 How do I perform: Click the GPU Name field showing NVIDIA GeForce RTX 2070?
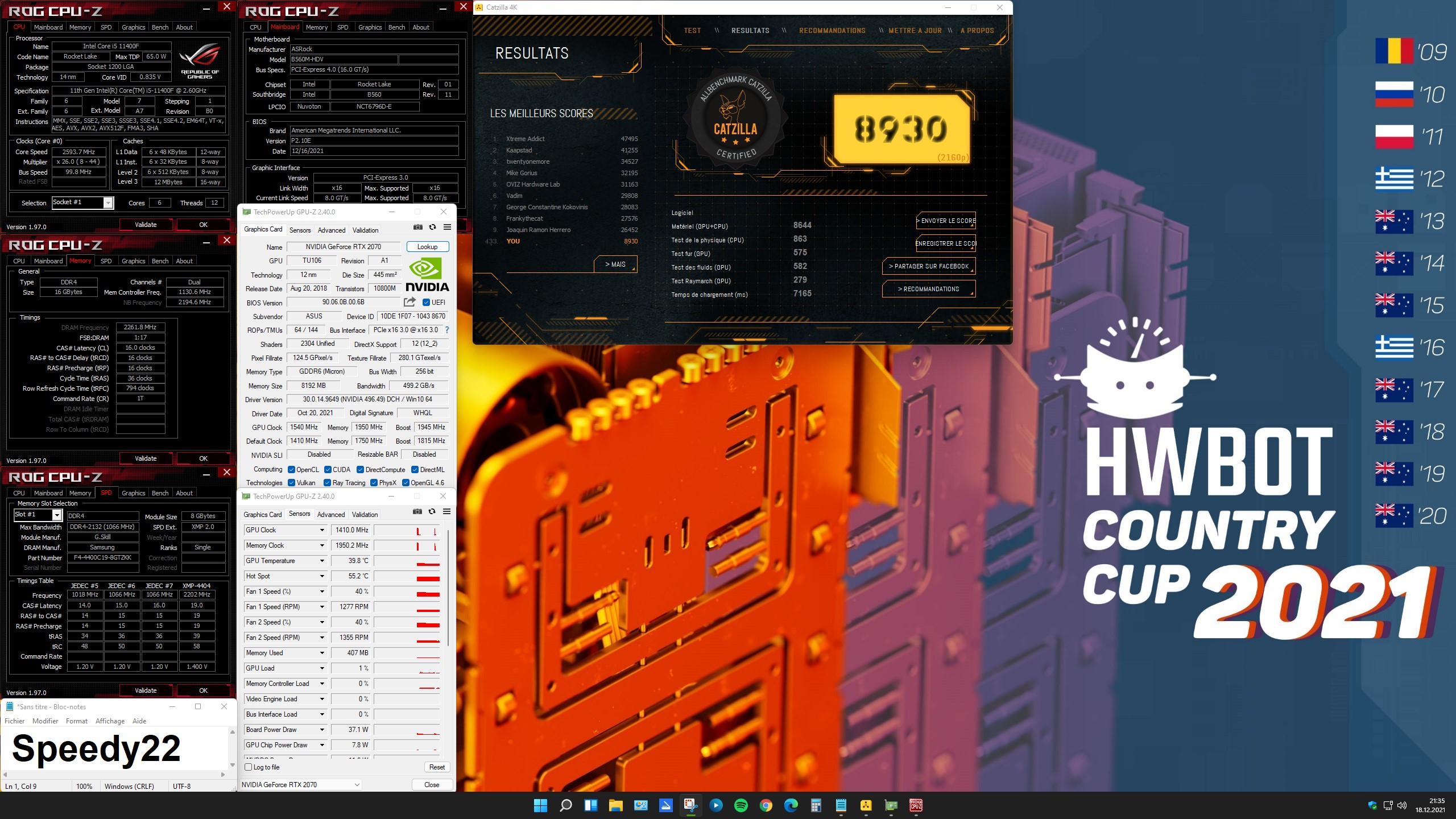tap(344, 246)
